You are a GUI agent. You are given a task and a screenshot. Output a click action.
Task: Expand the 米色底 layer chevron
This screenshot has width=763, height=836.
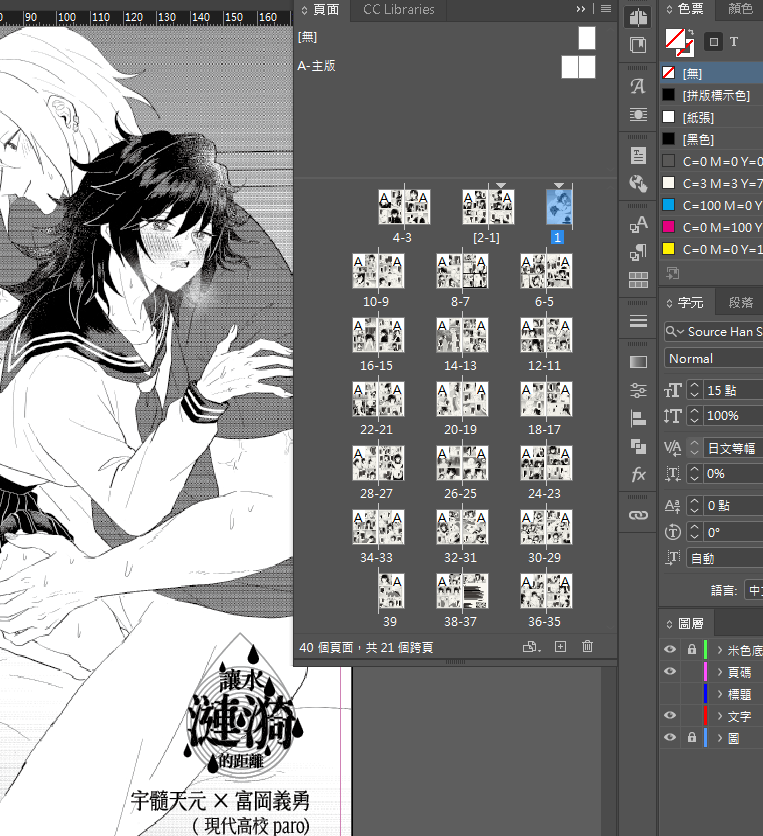click(x=720, y=650)
